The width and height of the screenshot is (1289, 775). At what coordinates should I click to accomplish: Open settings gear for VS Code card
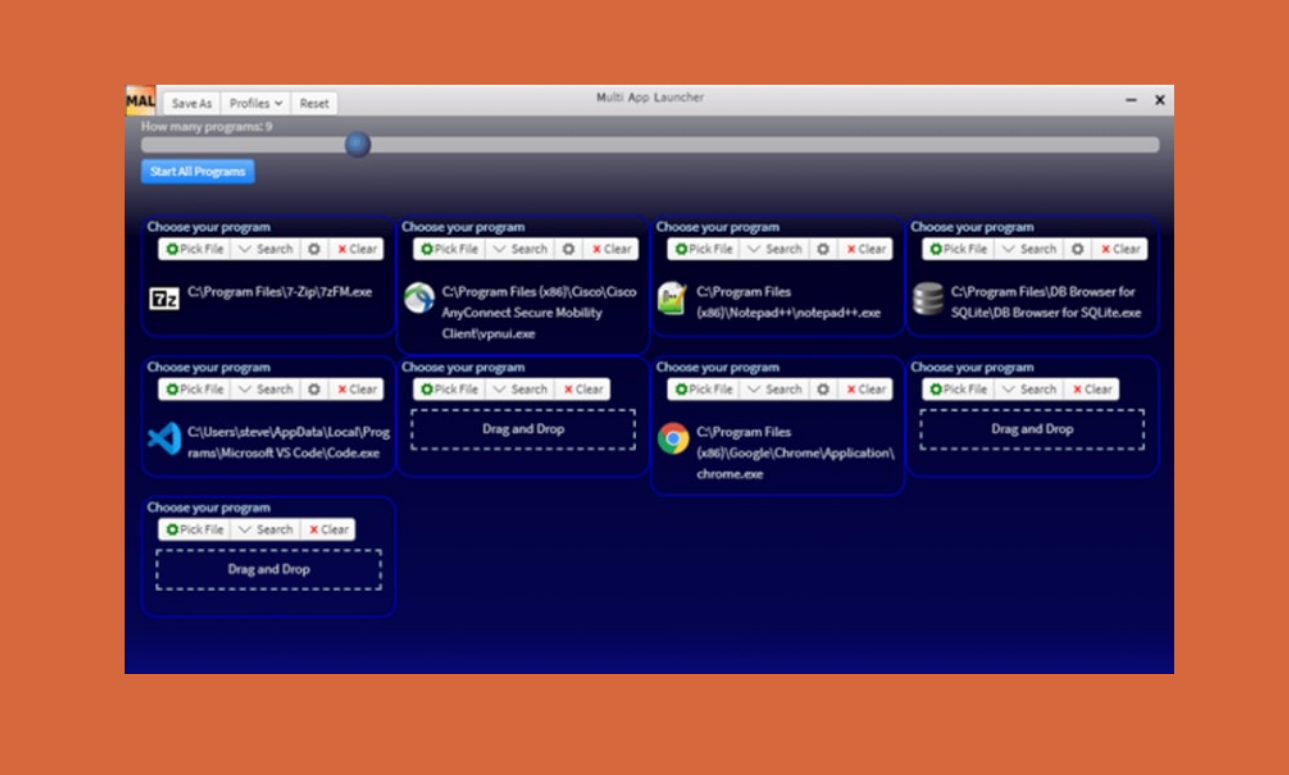coord(314,389)
